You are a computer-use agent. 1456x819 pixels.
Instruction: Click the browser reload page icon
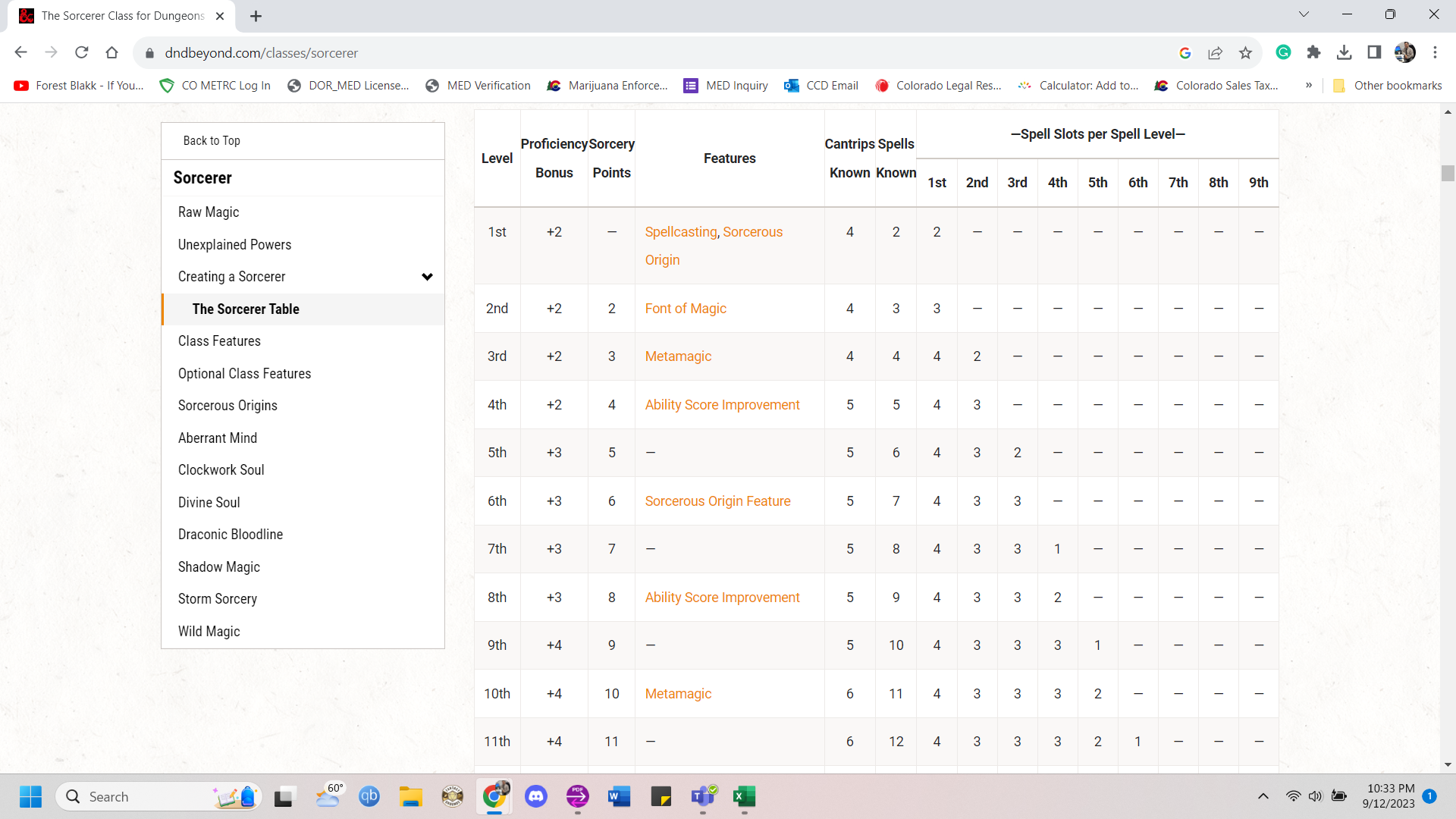82,52
